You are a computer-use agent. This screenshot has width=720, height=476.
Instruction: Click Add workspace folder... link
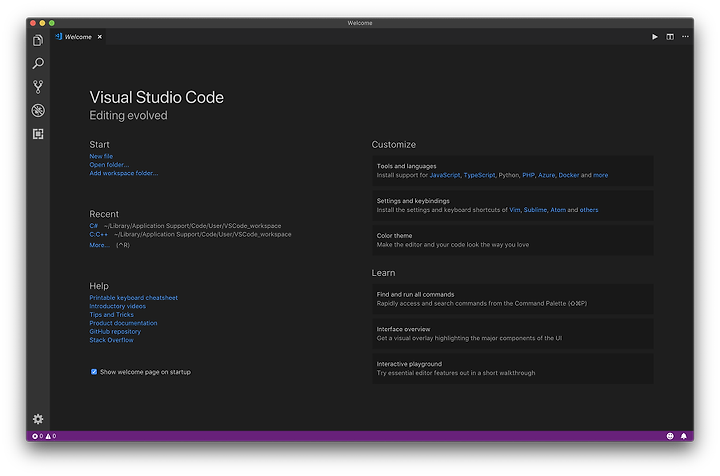(124, 173)
